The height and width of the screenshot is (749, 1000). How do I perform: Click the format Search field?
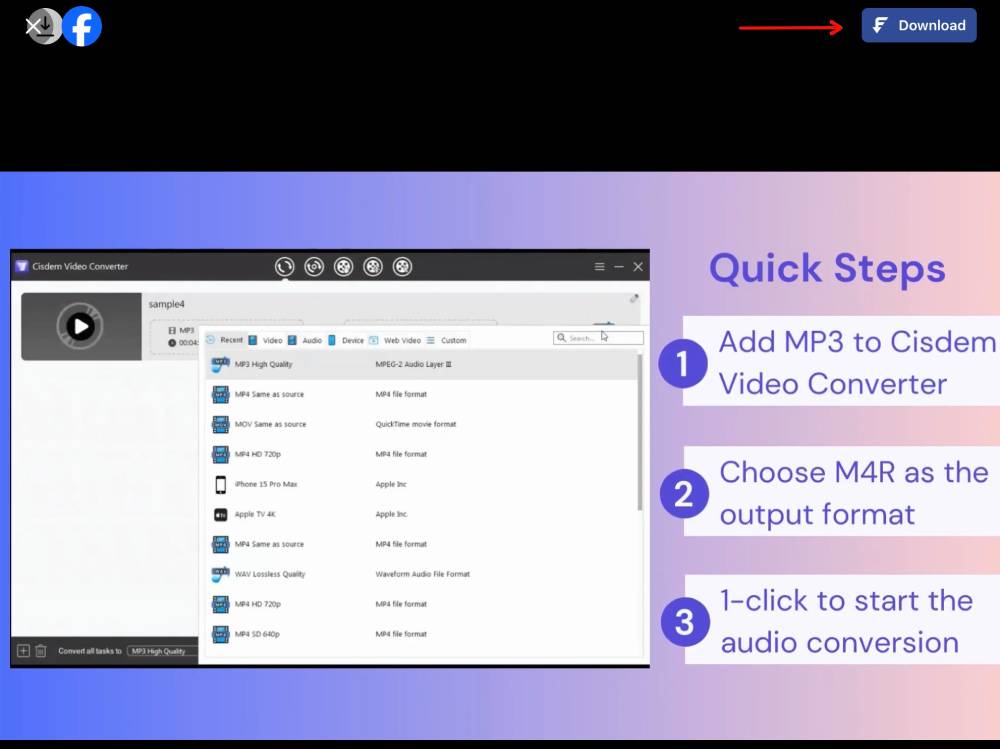[598, 337]
